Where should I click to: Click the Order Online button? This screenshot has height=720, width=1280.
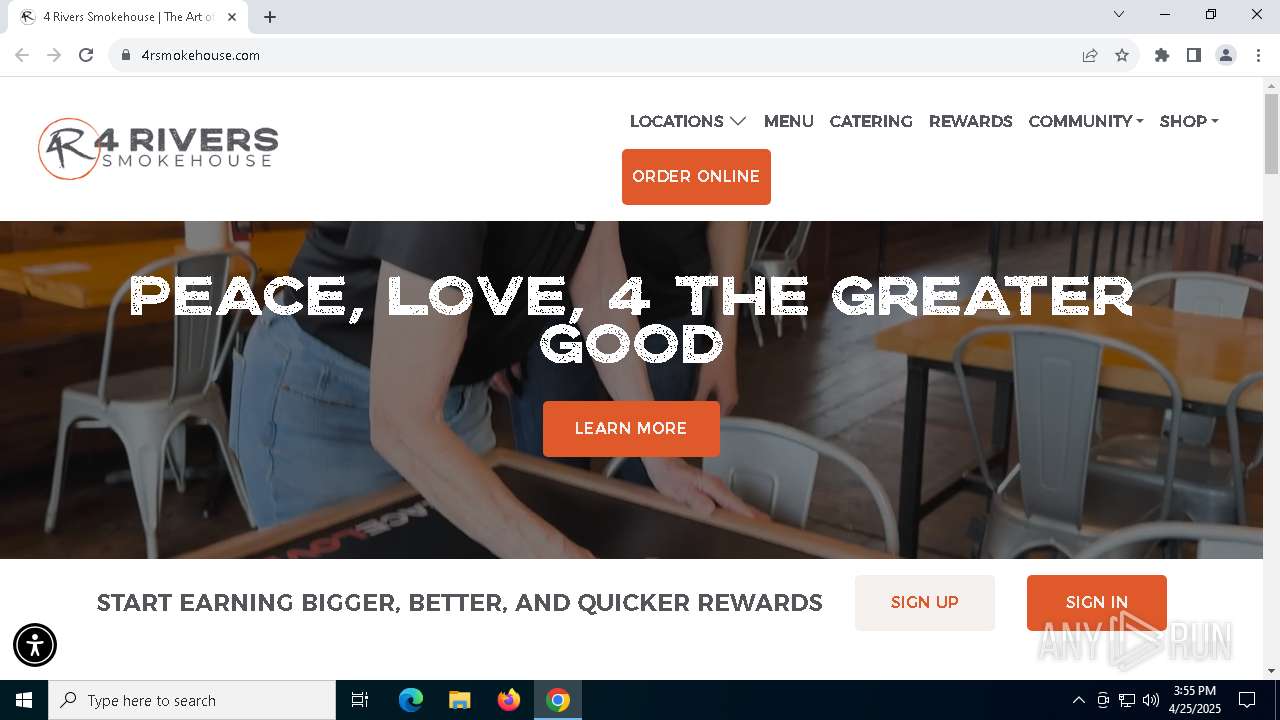coord(696,177)
